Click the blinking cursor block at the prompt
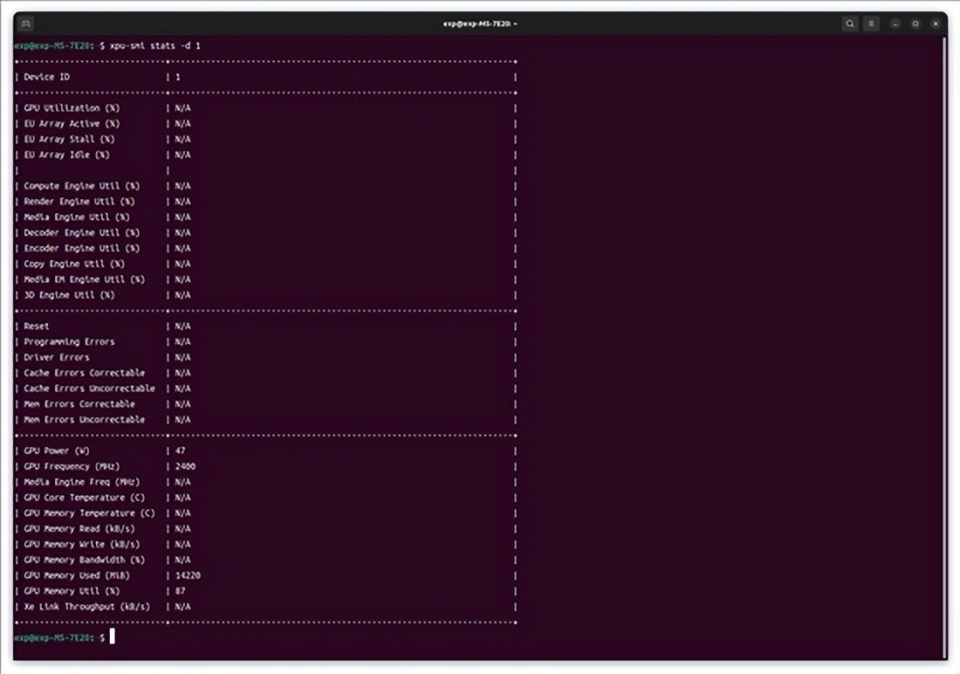The height and width of the screenshot is (674, 960). click(112, 637)
